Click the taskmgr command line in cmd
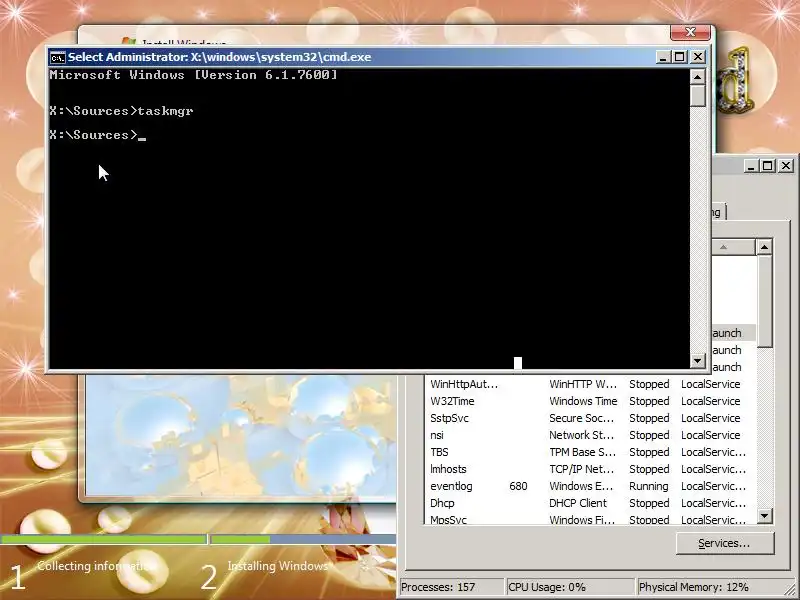 121,111
